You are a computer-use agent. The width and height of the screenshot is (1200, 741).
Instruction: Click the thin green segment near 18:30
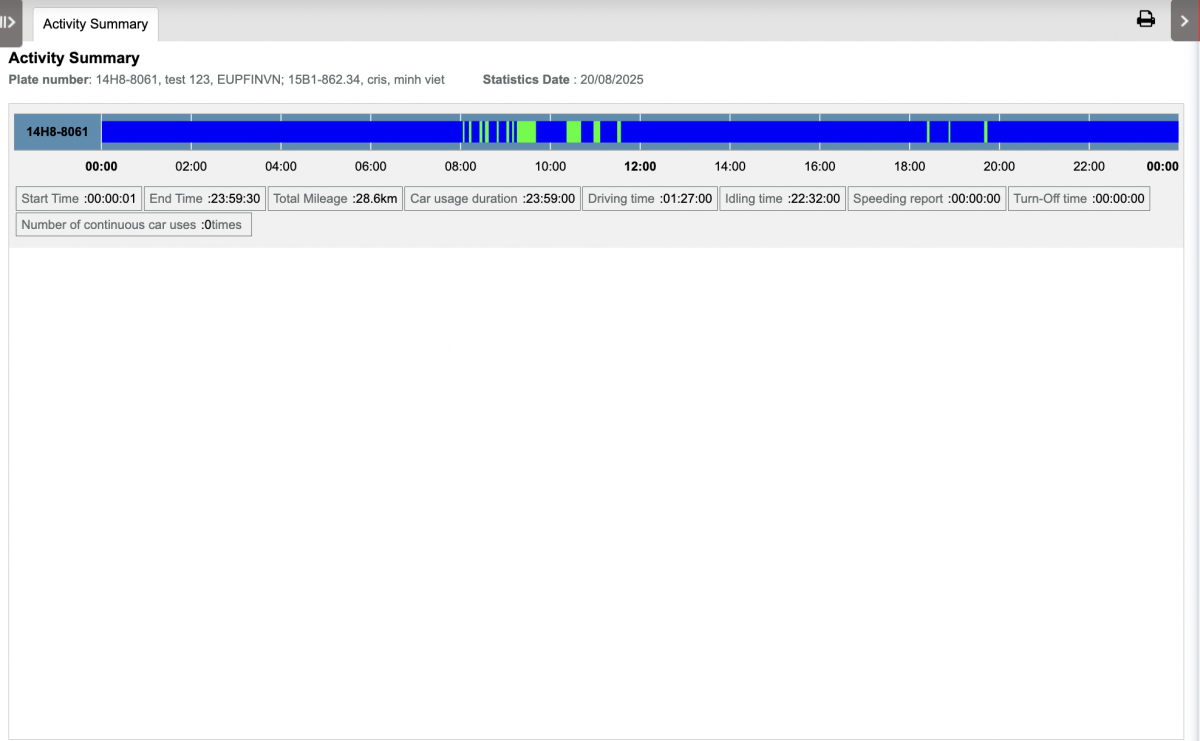coord(928,132)
